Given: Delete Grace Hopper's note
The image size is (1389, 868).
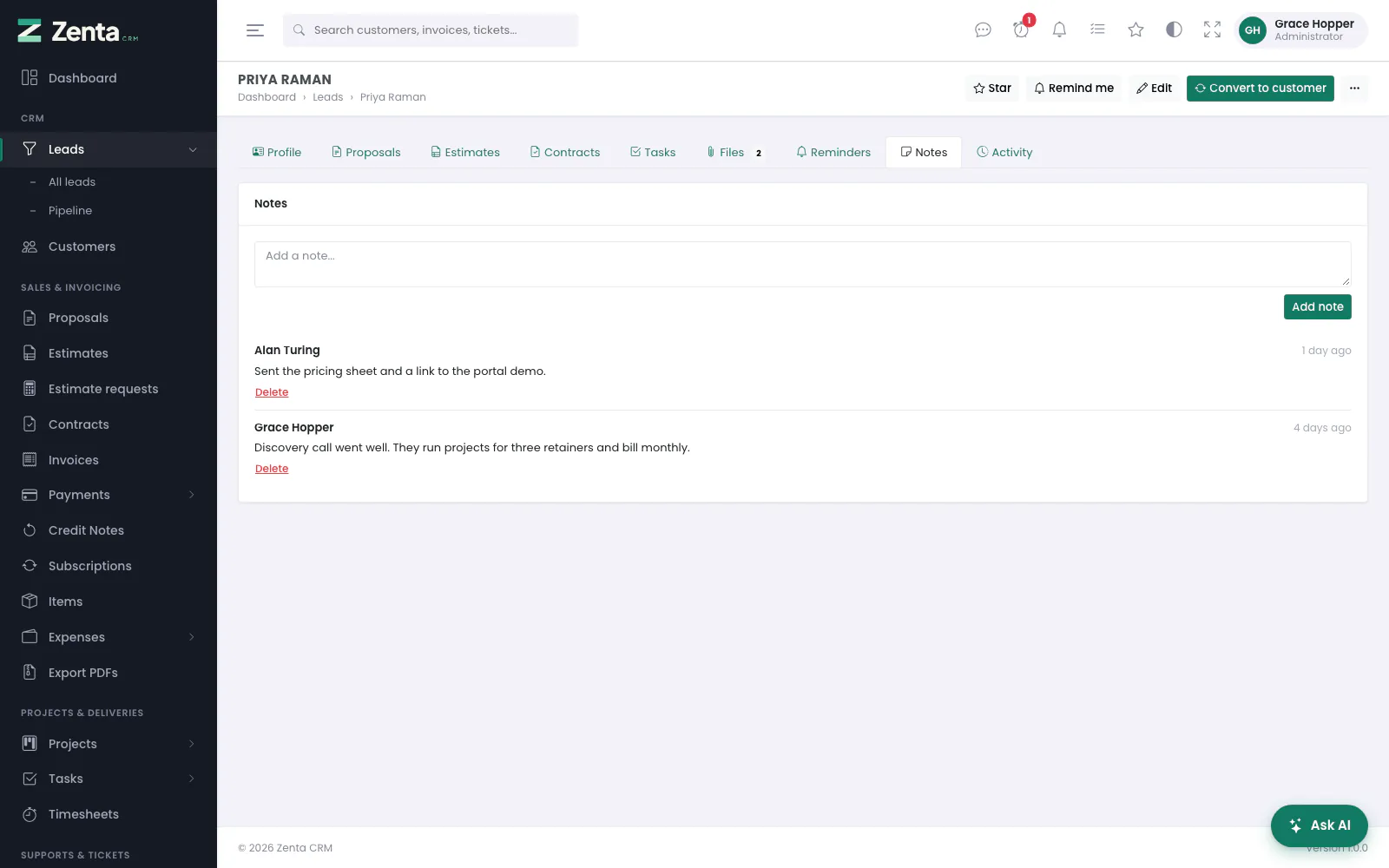Looking at the screenshot, I should click(x=272, y=469).
